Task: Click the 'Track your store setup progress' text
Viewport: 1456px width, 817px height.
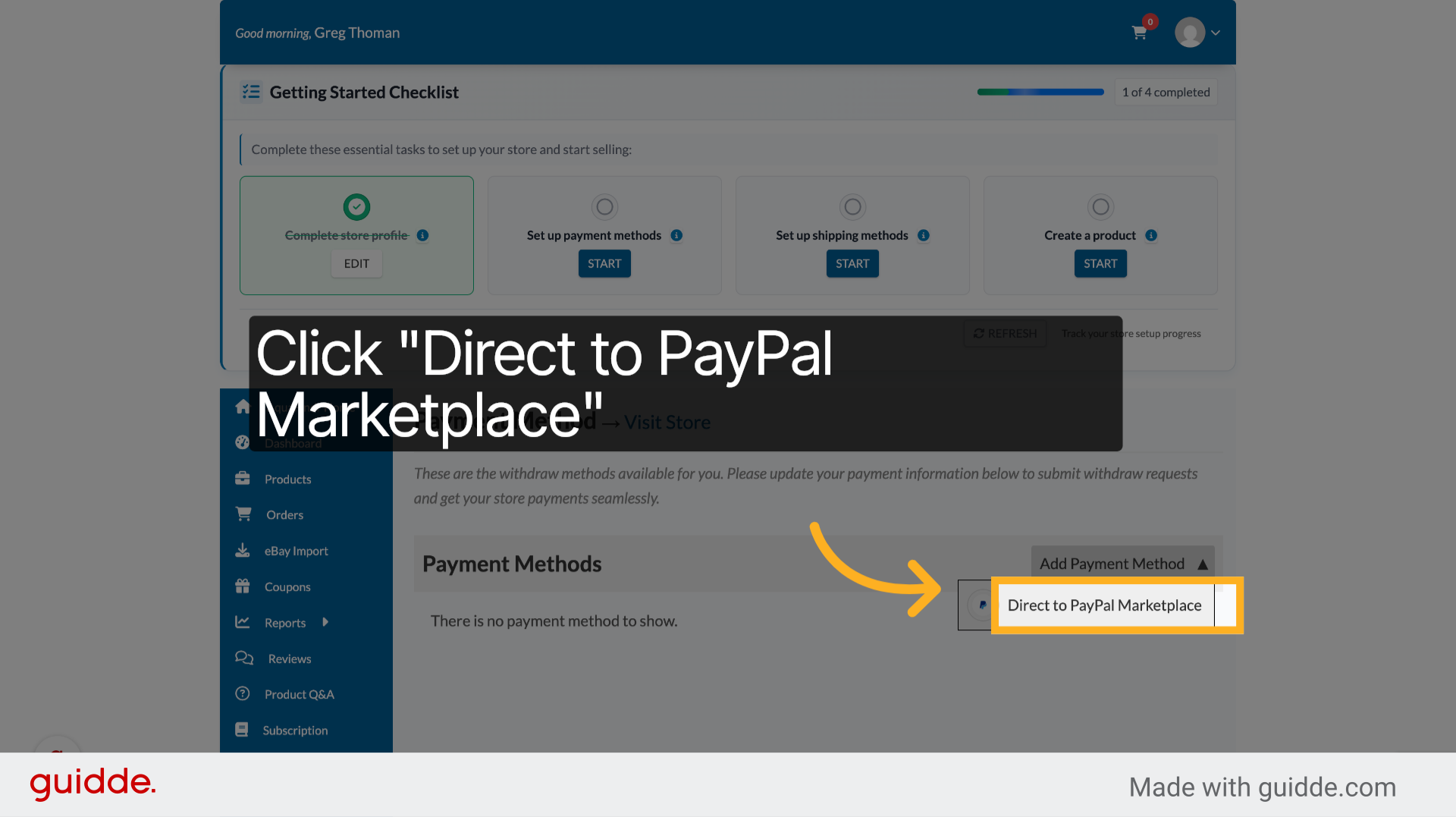Action: pos(1131,334)
